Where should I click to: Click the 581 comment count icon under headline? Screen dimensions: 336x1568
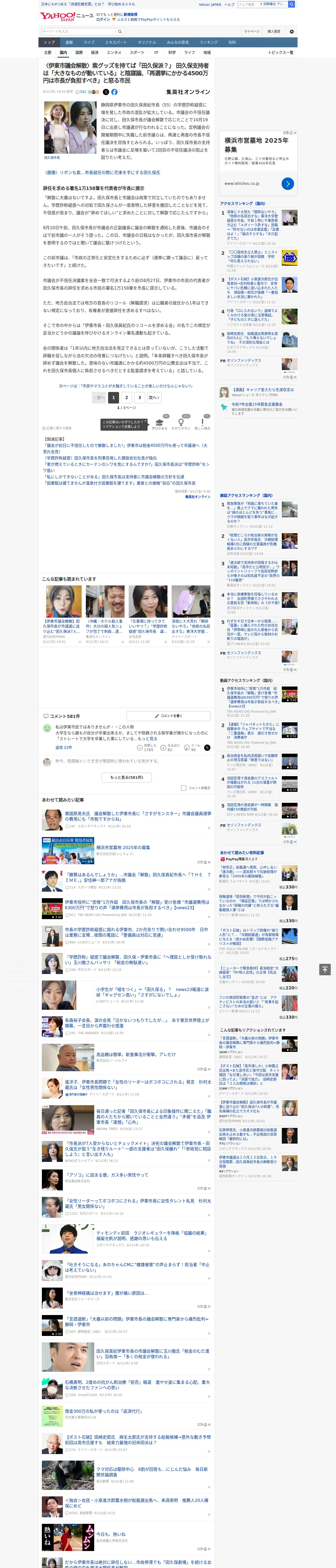coord(81,92)
